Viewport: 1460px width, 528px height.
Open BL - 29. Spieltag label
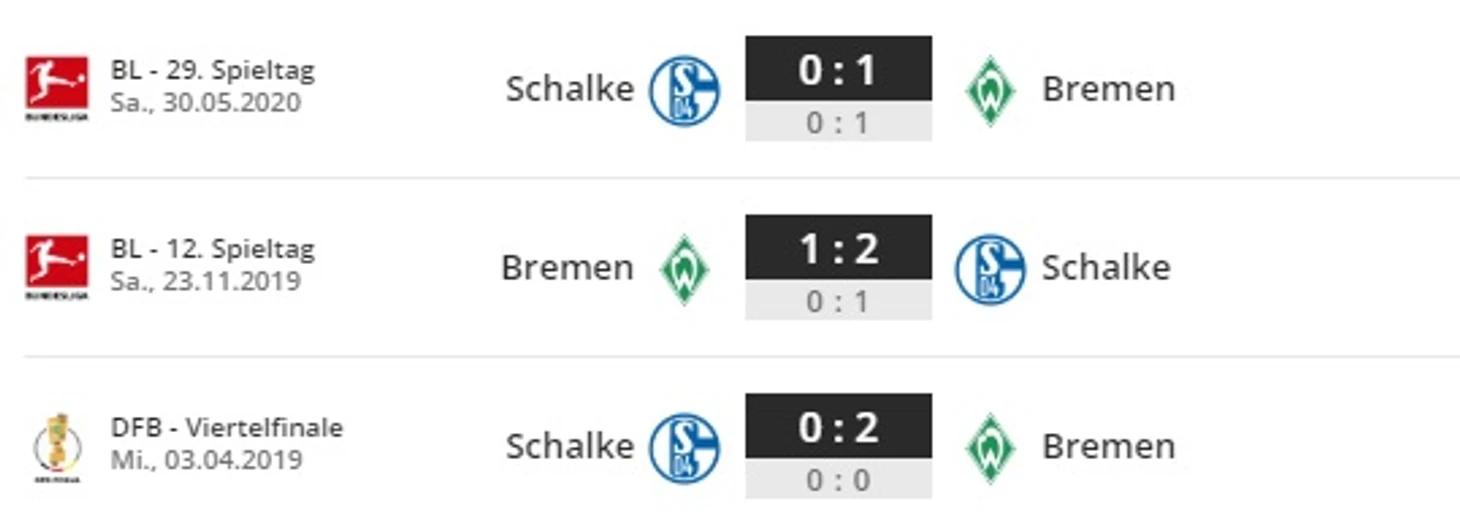click(213, 71)
